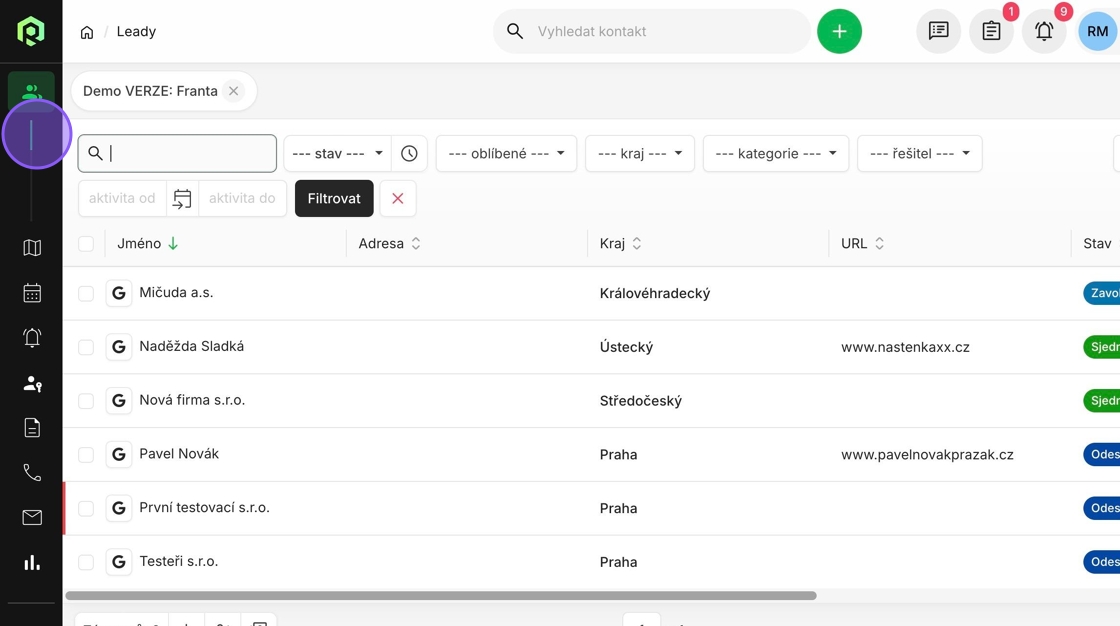Open the notifications bell with 9 badge
The width and height of the screenshot is (1120, 626).
point(1044,31)
